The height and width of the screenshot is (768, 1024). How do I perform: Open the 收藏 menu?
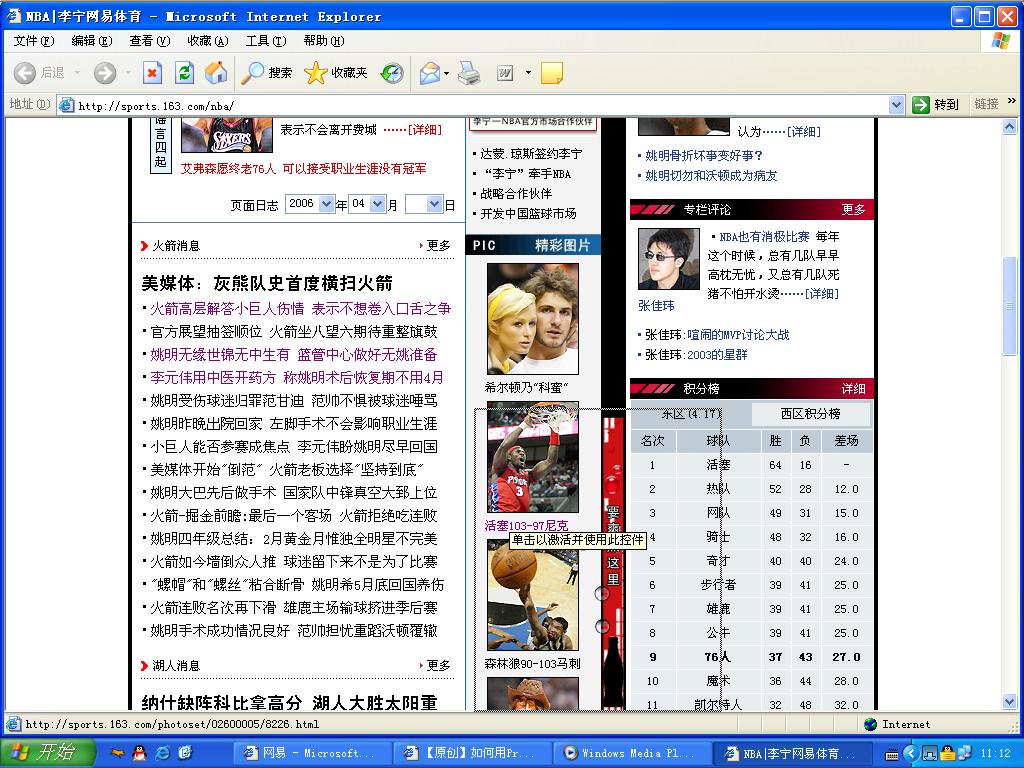click(x=208, y=40)
